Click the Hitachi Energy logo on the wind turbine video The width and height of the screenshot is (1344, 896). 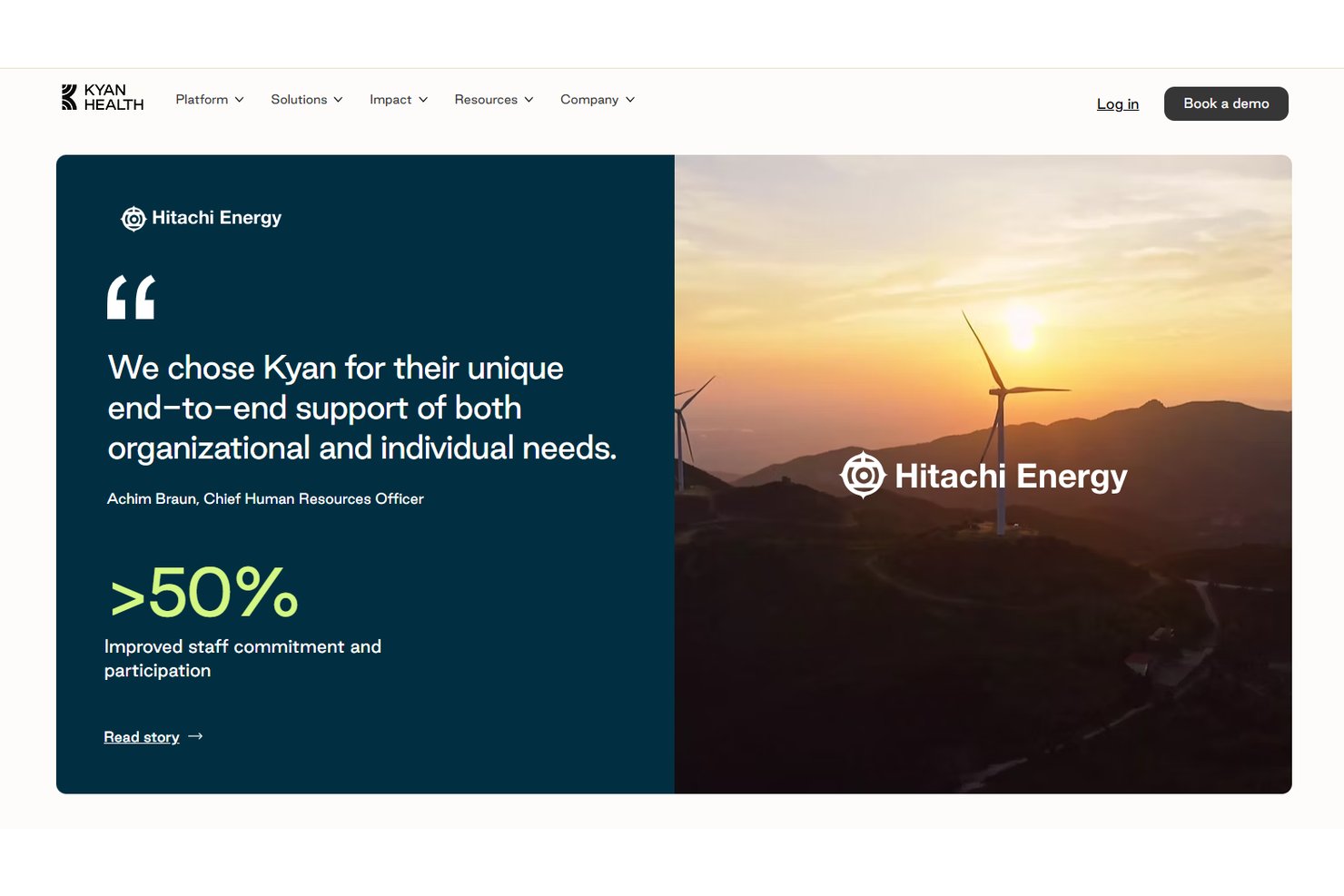point(983,475)
